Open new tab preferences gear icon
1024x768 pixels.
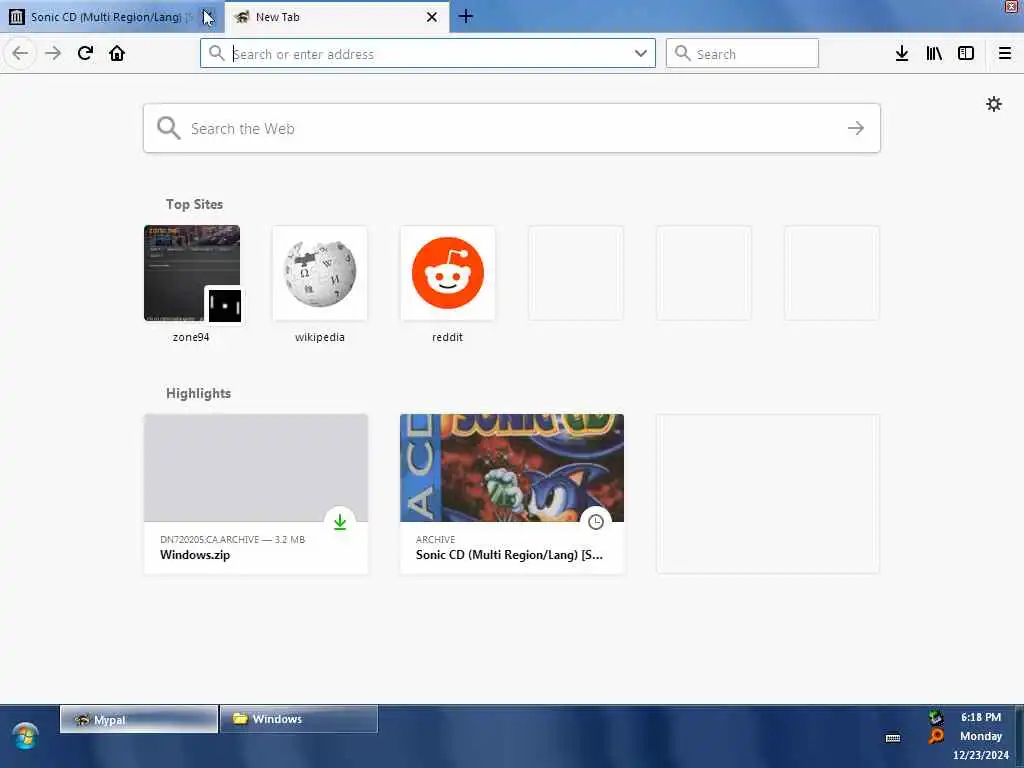tap(994, 104)
